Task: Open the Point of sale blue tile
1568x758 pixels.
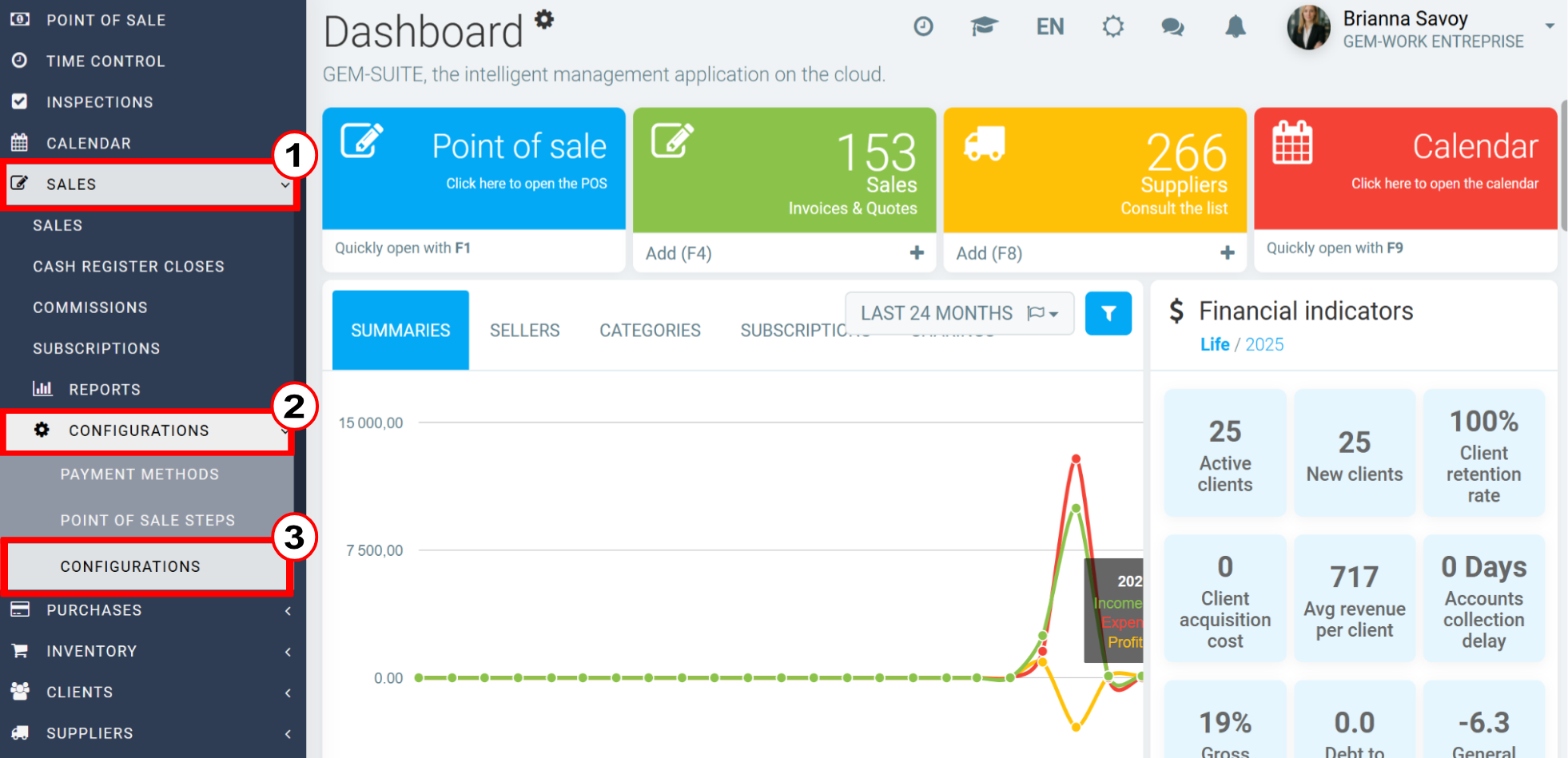Action: tap(474, 169)
